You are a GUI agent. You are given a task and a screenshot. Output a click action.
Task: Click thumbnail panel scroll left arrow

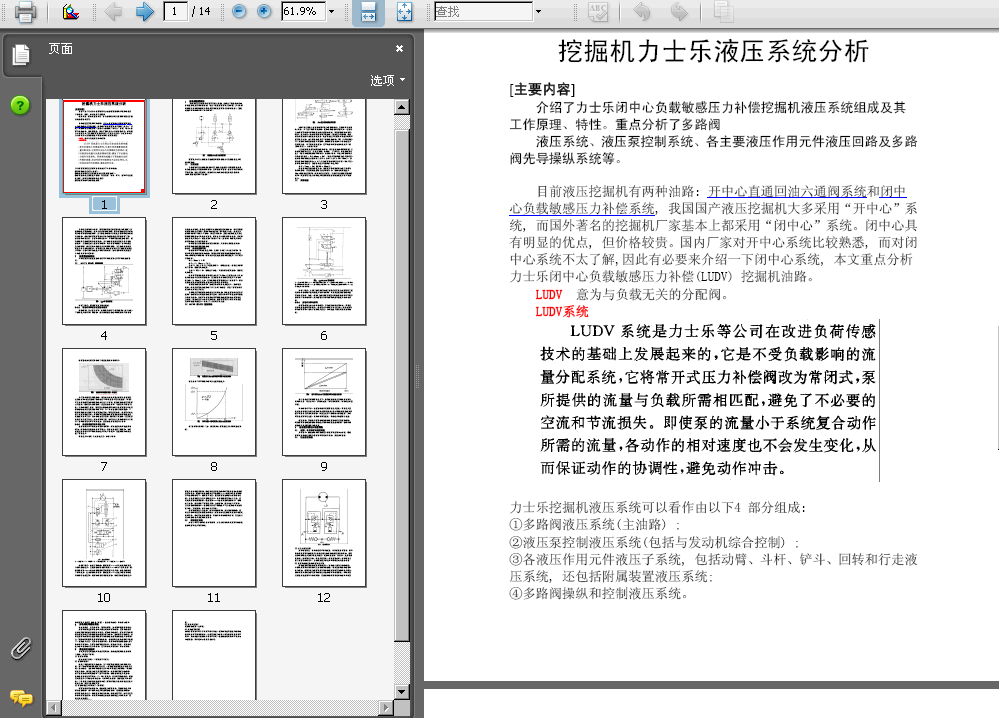click(54, 707)
